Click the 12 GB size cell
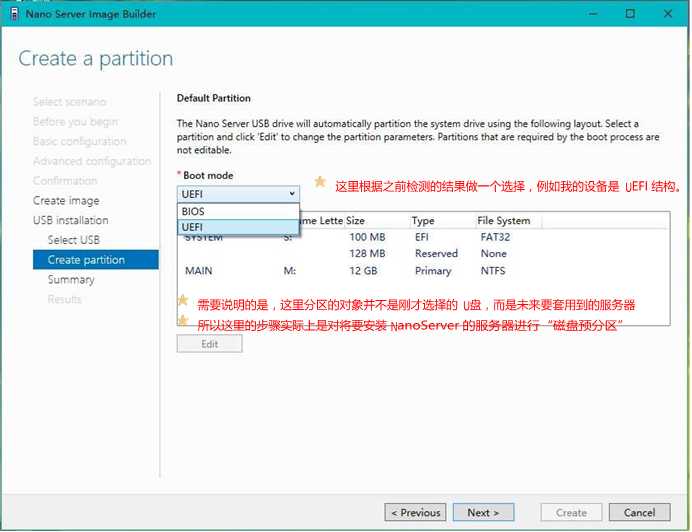Image resolution: width=692 pixels, height=532 pixels. pyautogui.click(x=363, y=271)
